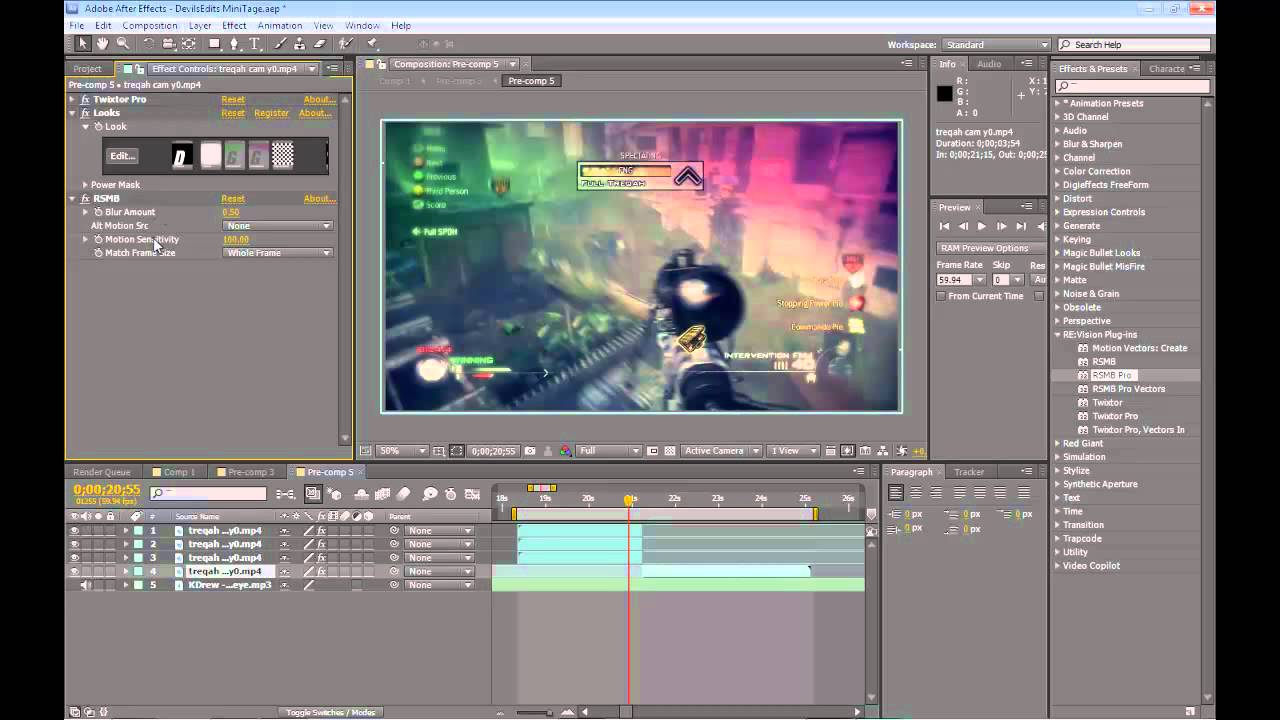Expand Power Mask group
1280x720 pixels.
[x=85, y=185]
